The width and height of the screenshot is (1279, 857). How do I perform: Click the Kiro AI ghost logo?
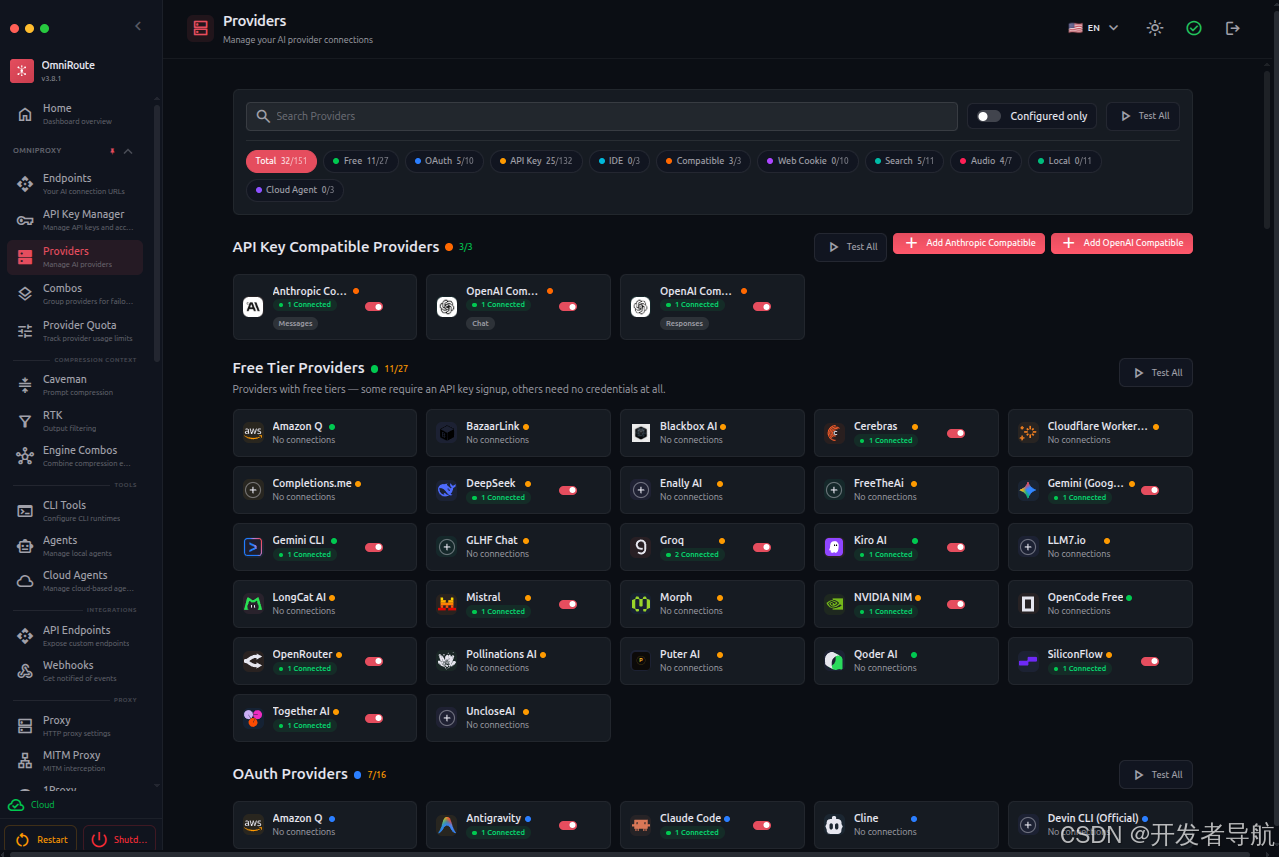tap(834, 547)
